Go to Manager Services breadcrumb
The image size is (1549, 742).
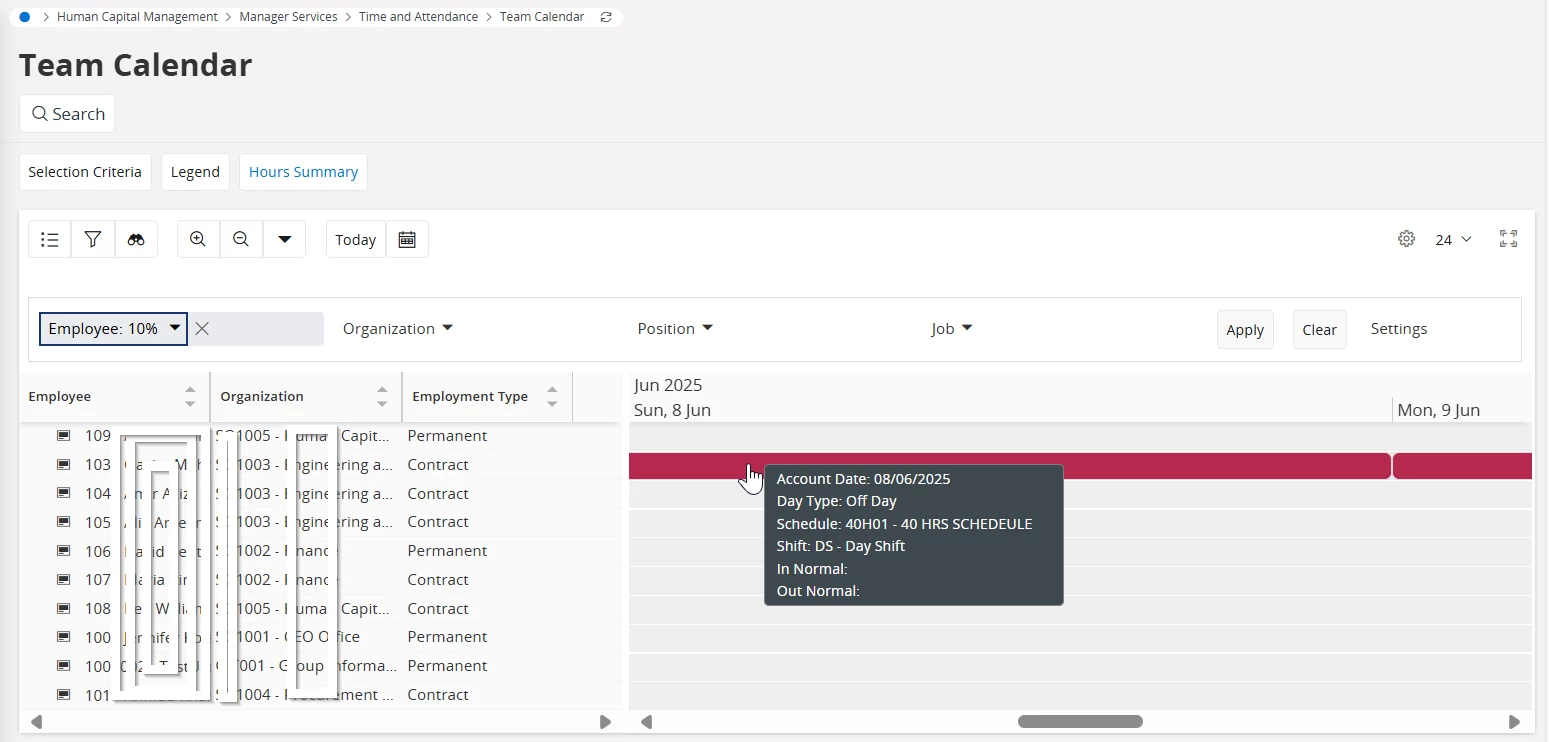(288, 17)
